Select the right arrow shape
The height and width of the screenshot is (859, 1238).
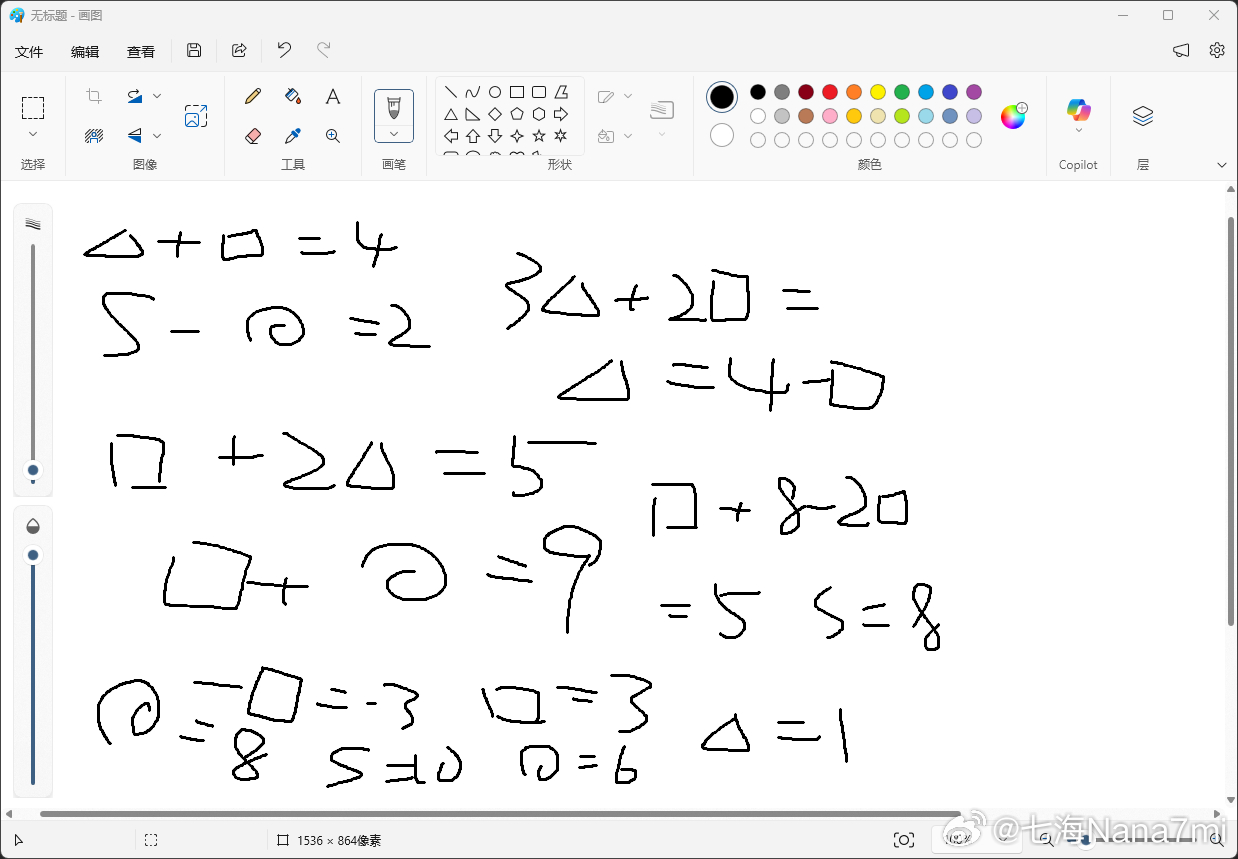click(x=561, y=114)
